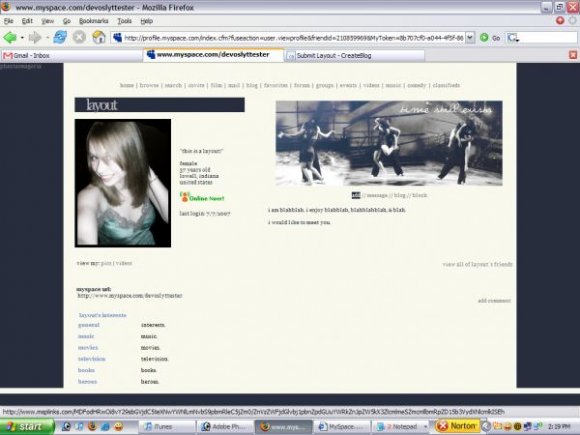580x435 pixels.
Task: Switch to the MySpace... taskbar window
Action: (342, 426)
